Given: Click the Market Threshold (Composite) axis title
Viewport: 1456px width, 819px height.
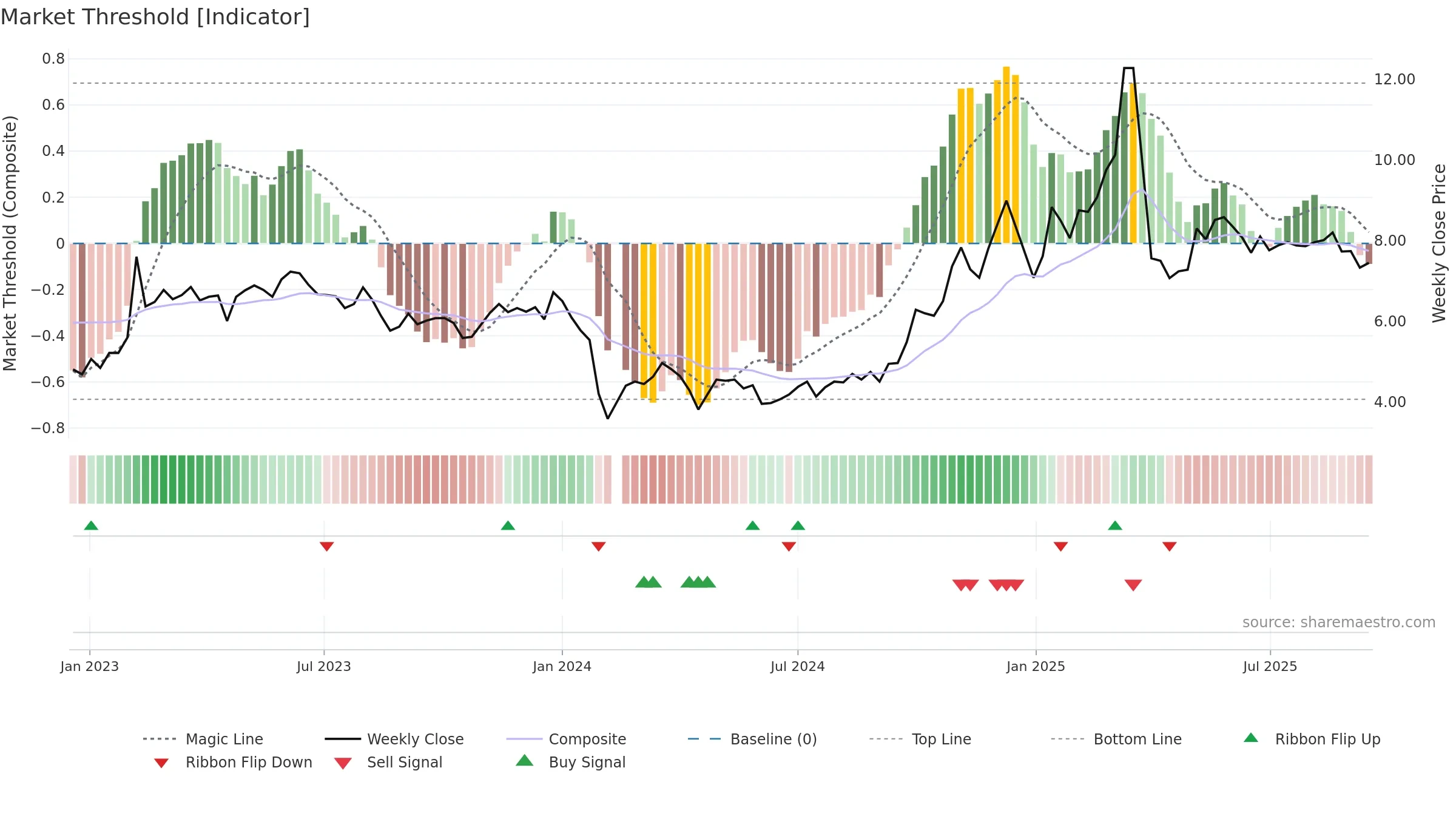Looking at the screenshot, I should (x=10, y=243).
